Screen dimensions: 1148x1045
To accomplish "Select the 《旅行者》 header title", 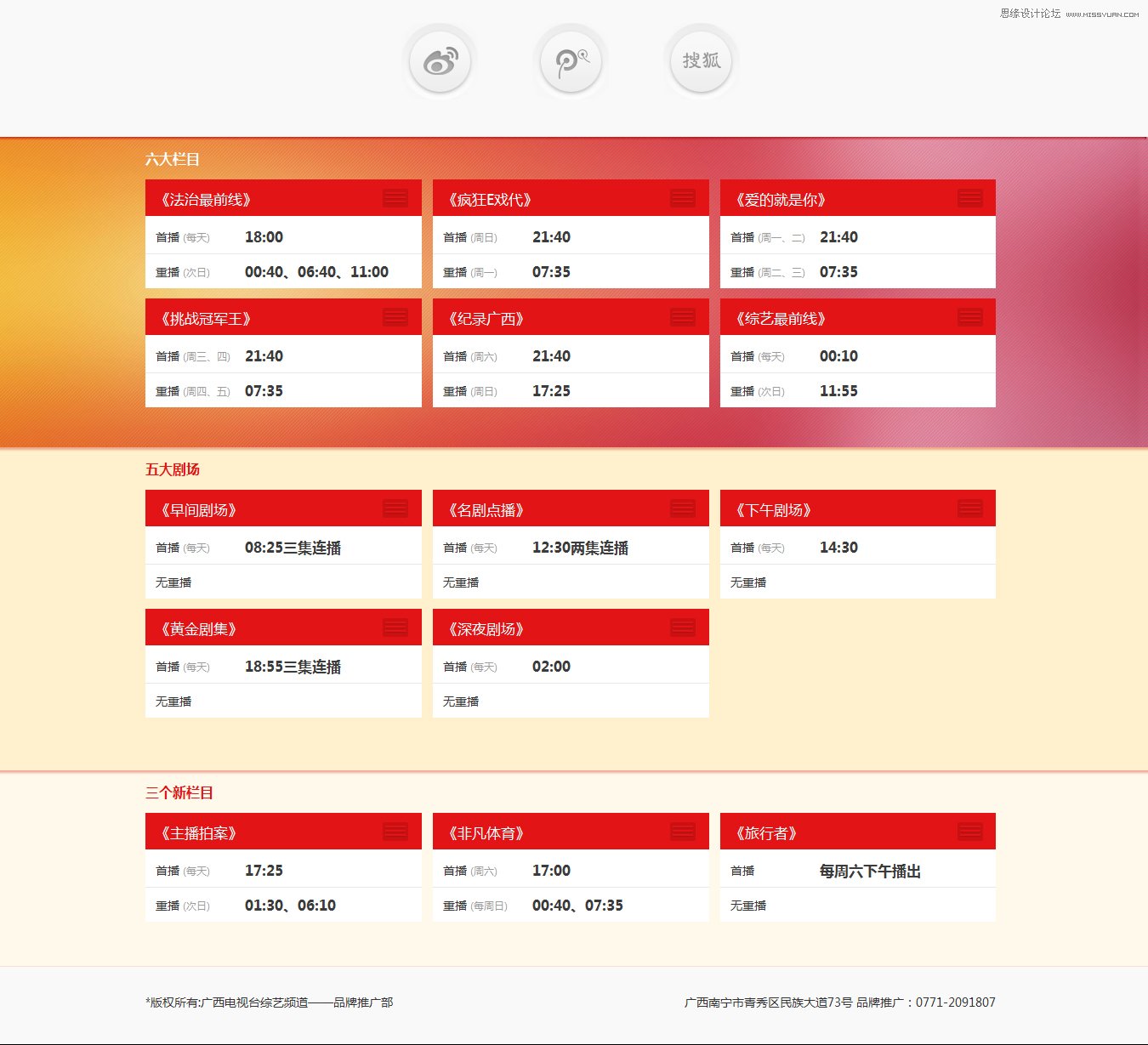I will click(x=766, y=833).
